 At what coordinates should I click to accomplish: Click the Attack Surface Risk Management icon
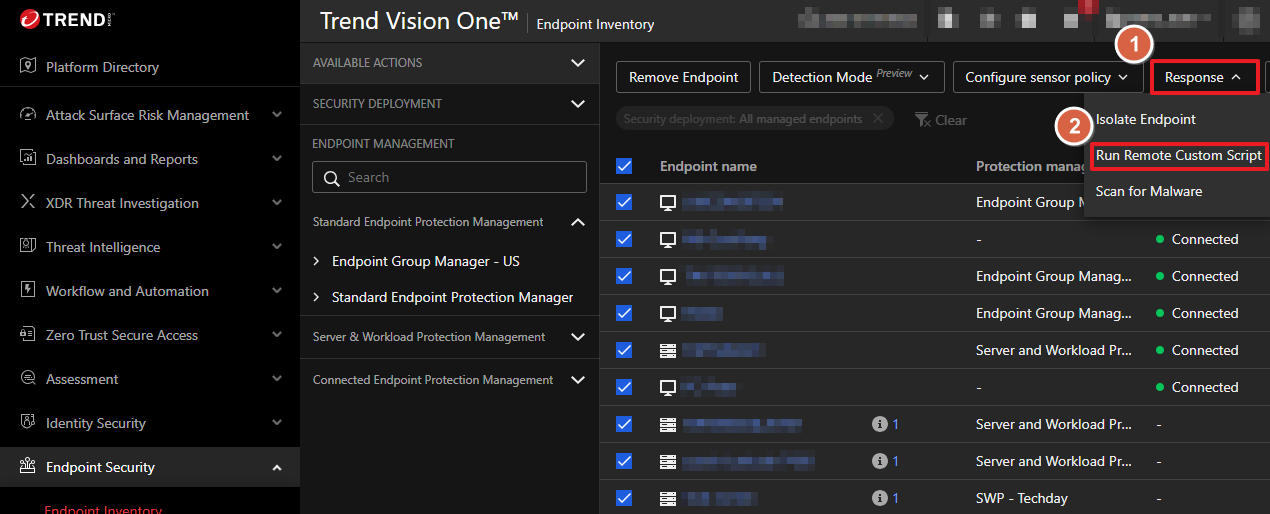click(x=28, y=115)
